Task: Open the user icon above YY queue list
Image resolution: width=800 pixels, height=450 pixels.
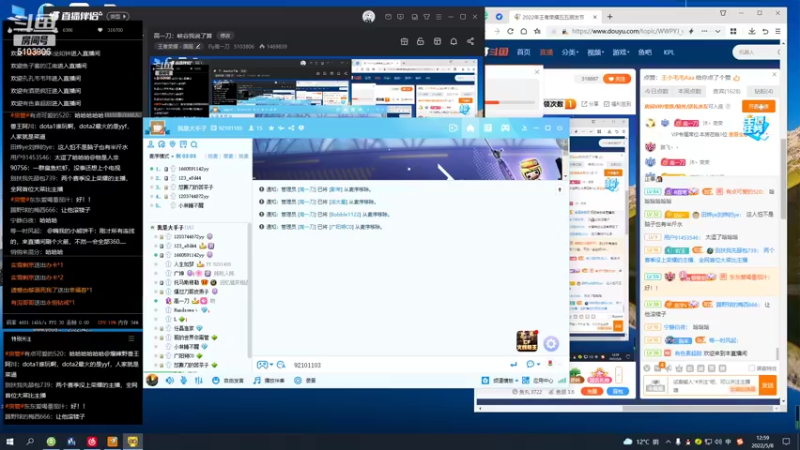Action: click(x=151, y=144)
